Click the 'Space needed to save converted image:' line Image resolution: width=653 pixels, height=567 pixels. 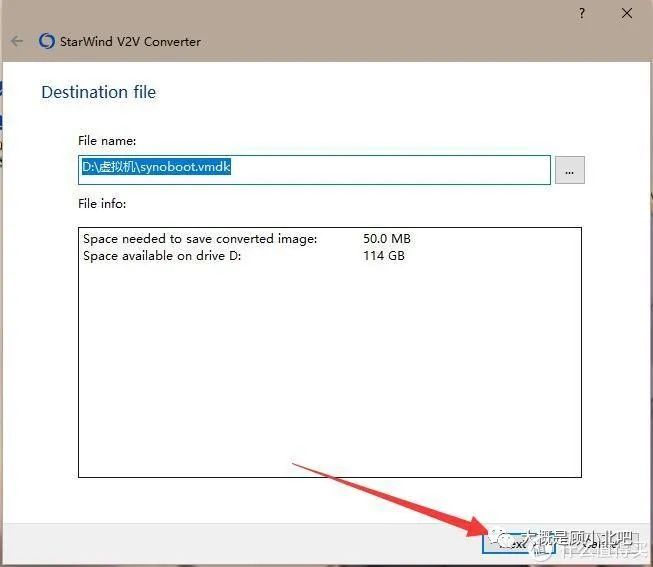point(200,239)
